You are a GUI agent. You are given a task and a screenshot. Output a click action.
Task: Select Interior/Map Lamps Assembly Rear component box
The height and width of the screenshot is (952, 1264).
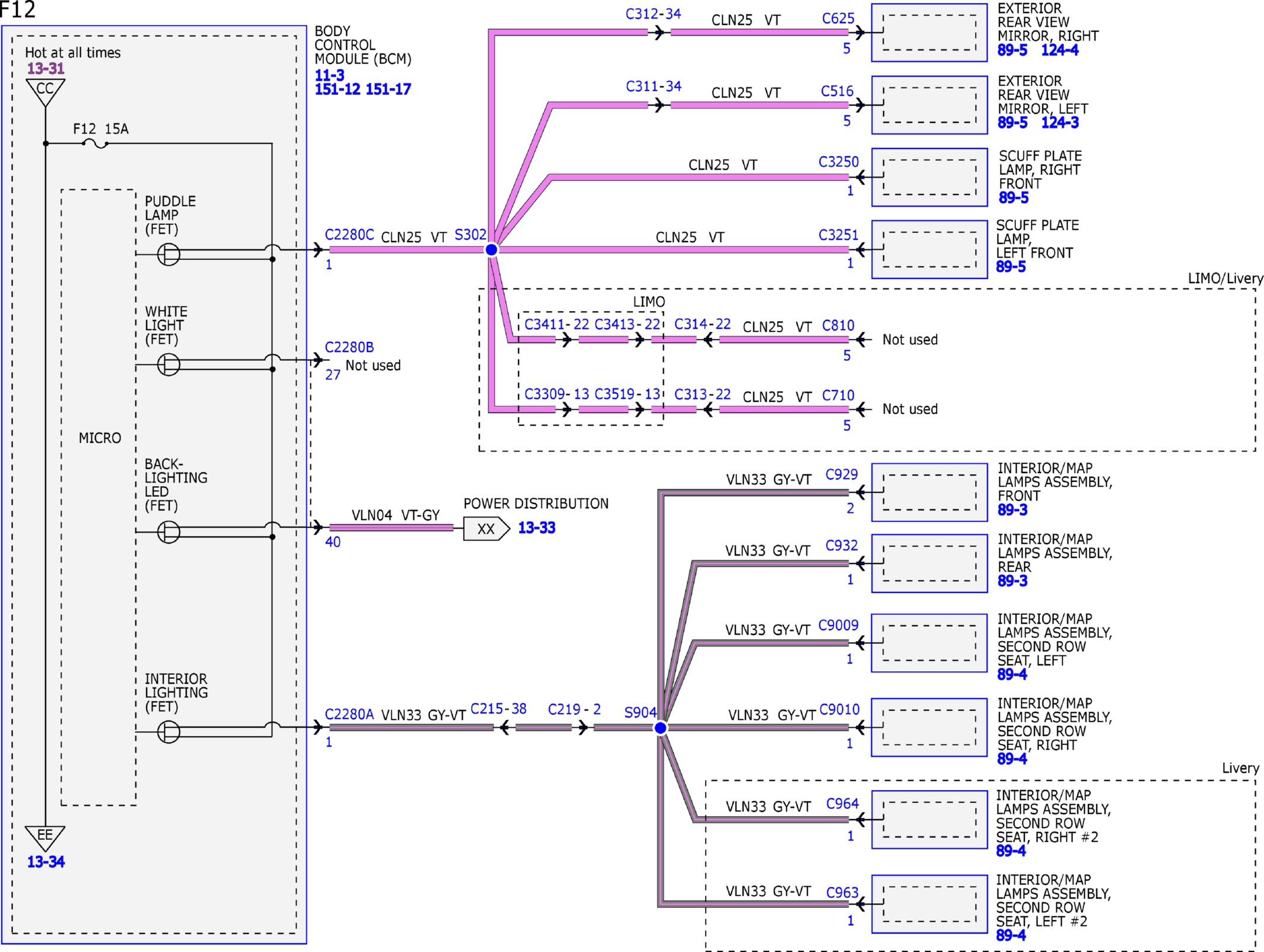click(x=929, y=563)
